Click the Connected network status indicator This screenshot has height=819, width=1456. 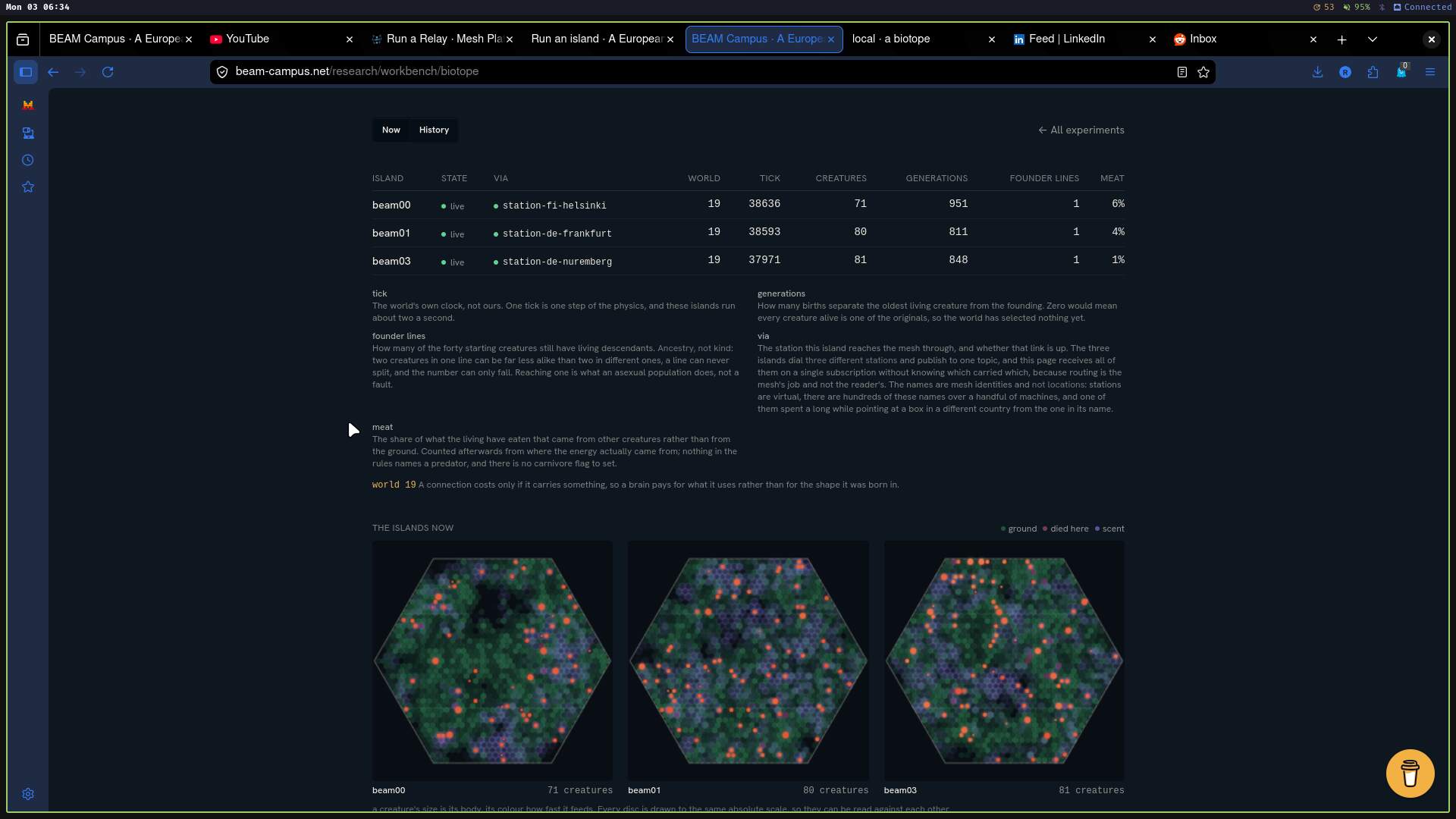tap(1423, 7)
